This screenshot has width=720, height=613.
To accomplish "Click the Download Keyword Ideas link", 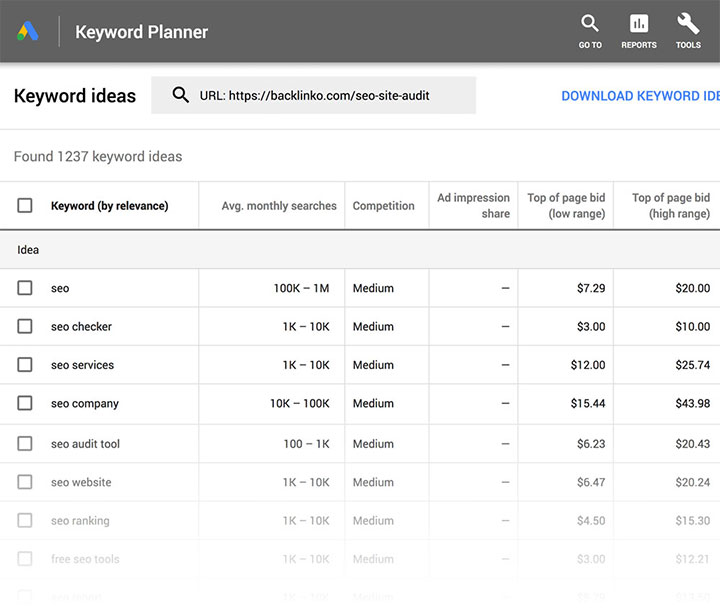I will click(x=641, y=96).
